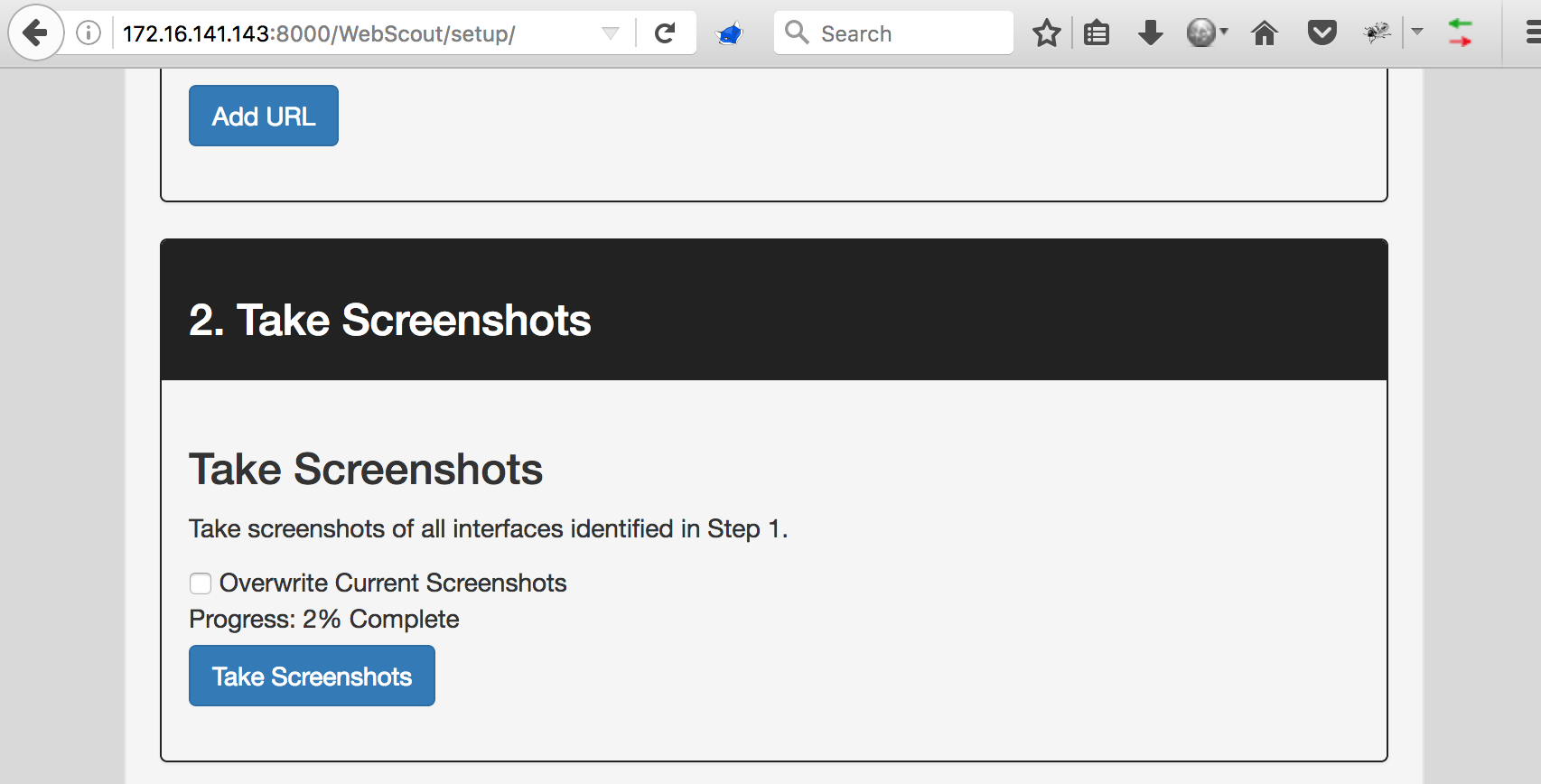Show bookmarks list icon

click(1097, 33)
